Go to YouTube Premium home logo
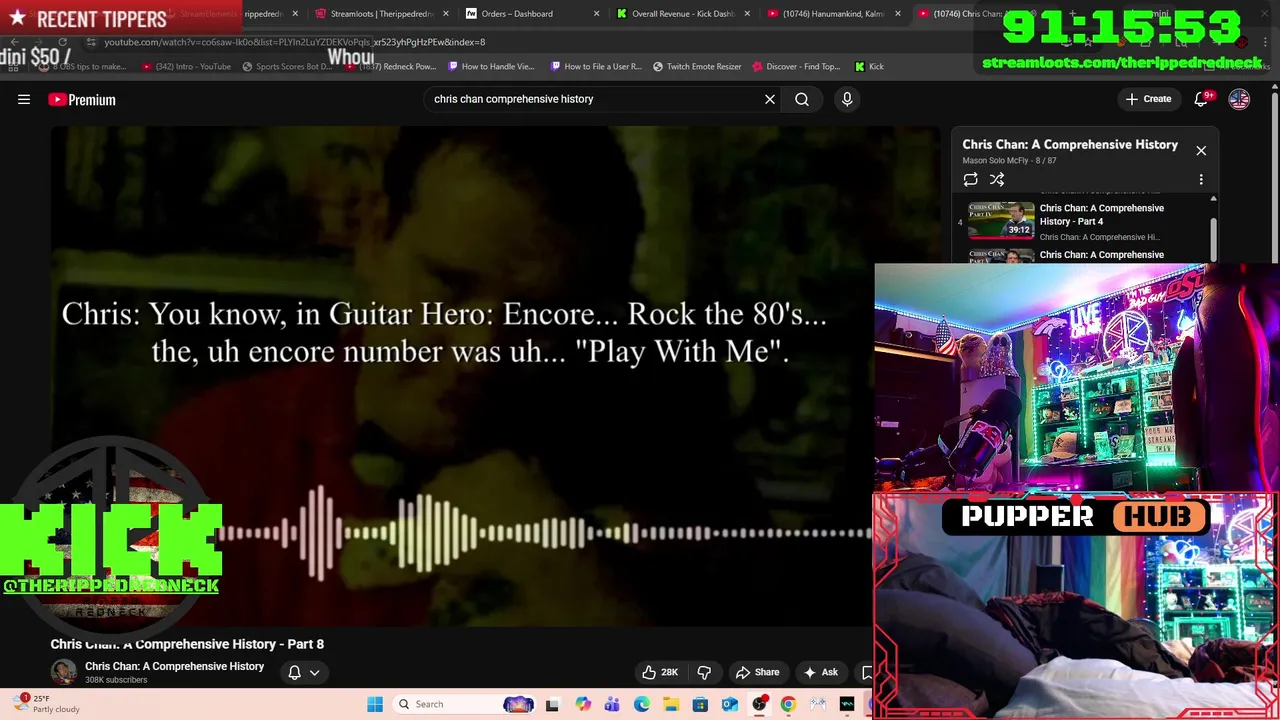Image resolution: width=1280 pixels, height=720 pixels. pyautogui.click(x=82, y=99)
